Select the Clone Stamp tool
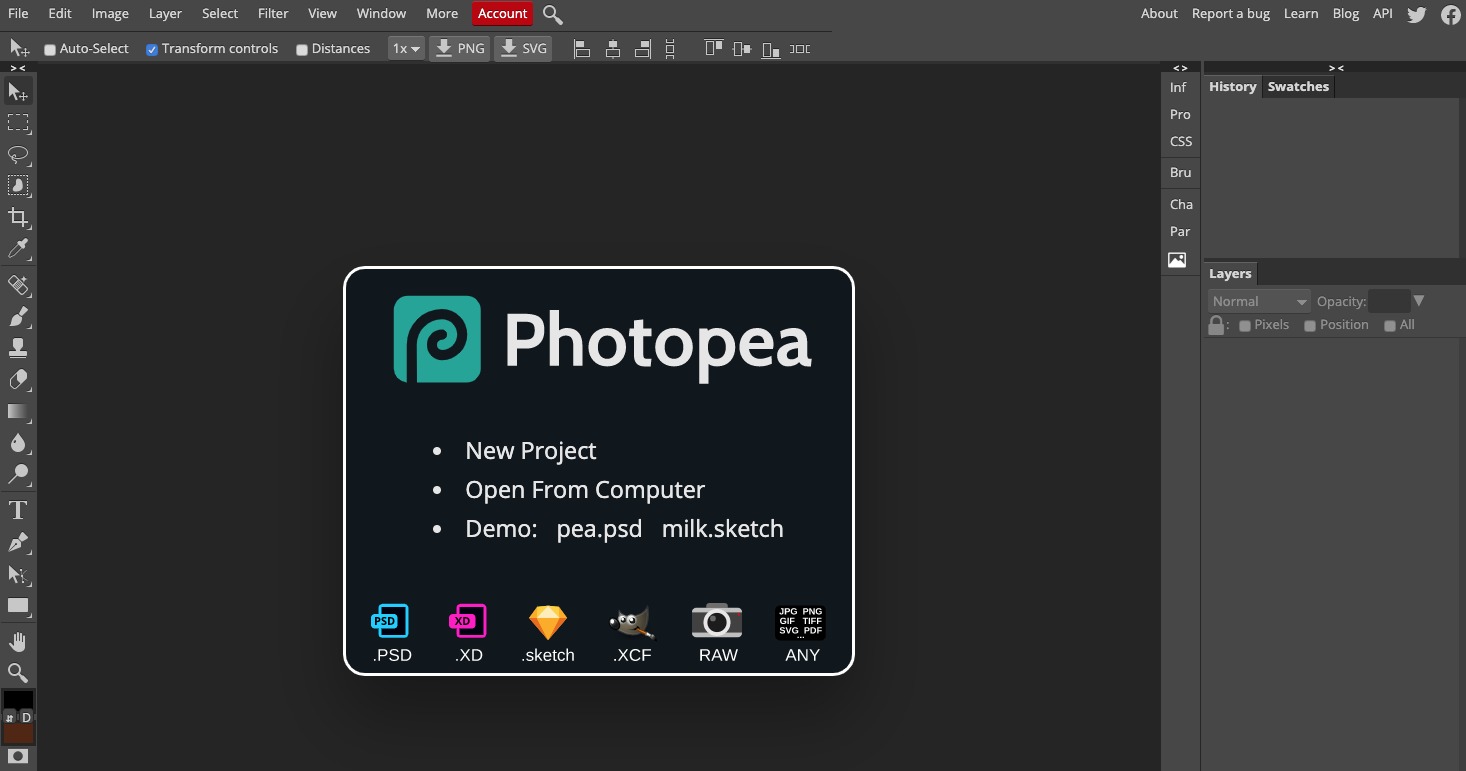 (x=18, y=348)
